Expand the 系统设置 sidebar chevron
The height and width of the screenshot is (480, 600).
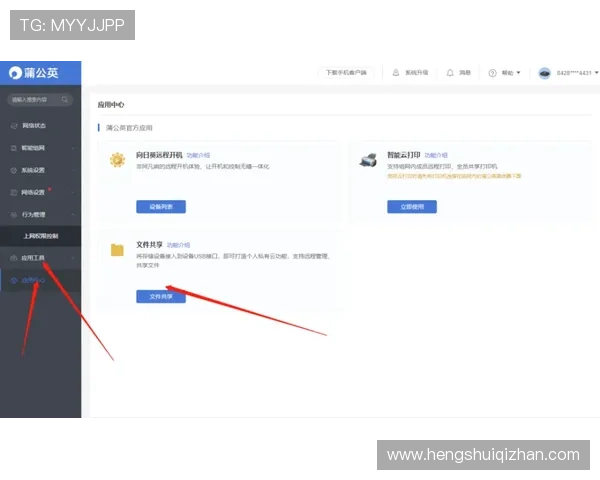pos(73,170)
